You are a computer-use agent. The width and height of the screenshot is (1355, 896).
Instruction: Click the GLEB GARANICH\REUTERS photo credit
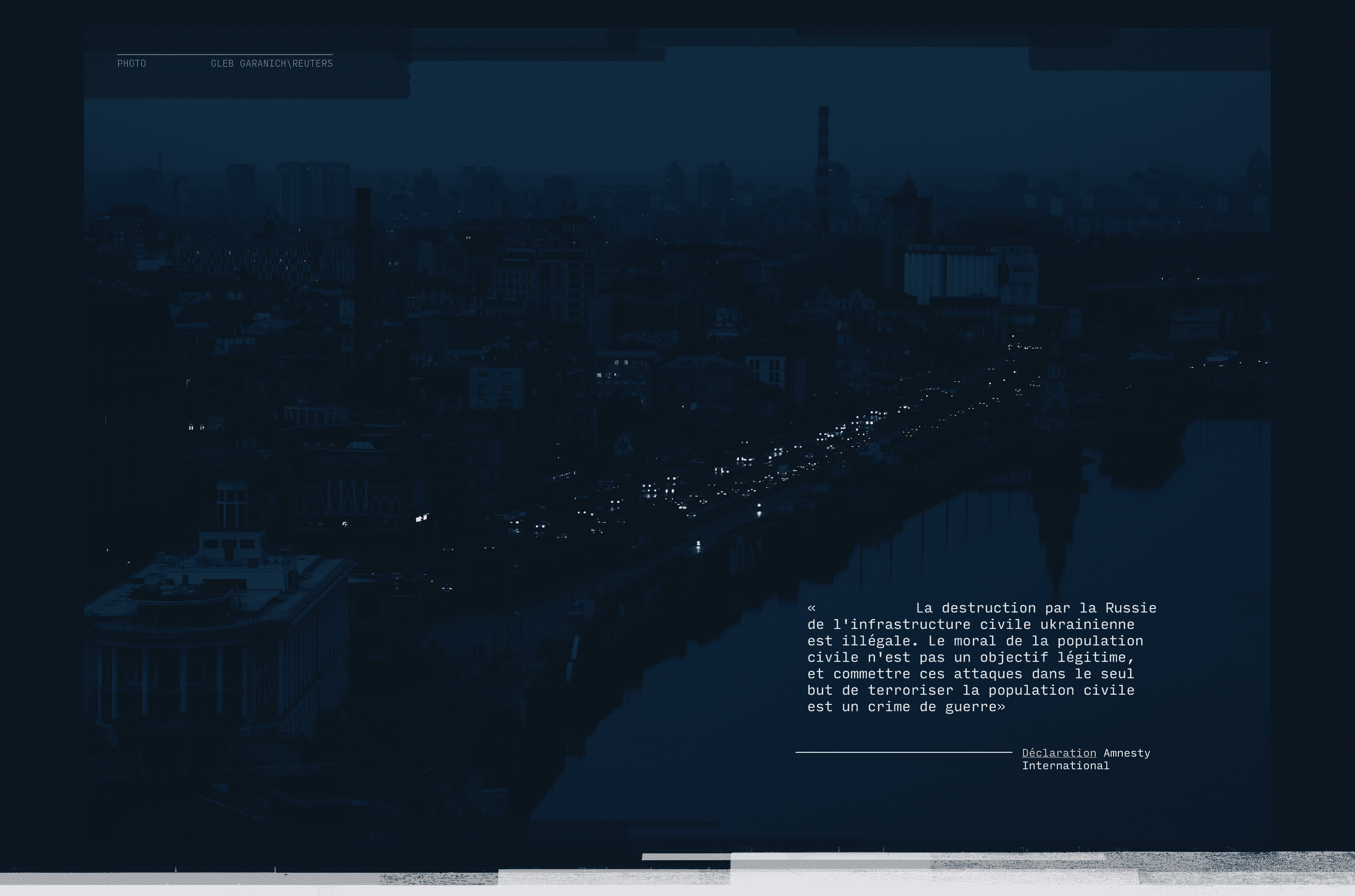(271, 63)
